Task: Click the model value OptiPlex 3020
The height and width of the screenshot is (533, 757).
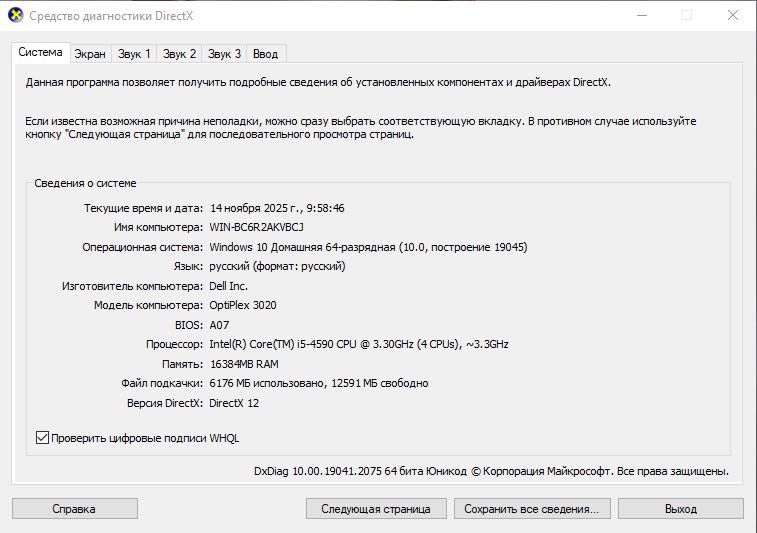Action: pyautogui.click(x=243, y=305)
